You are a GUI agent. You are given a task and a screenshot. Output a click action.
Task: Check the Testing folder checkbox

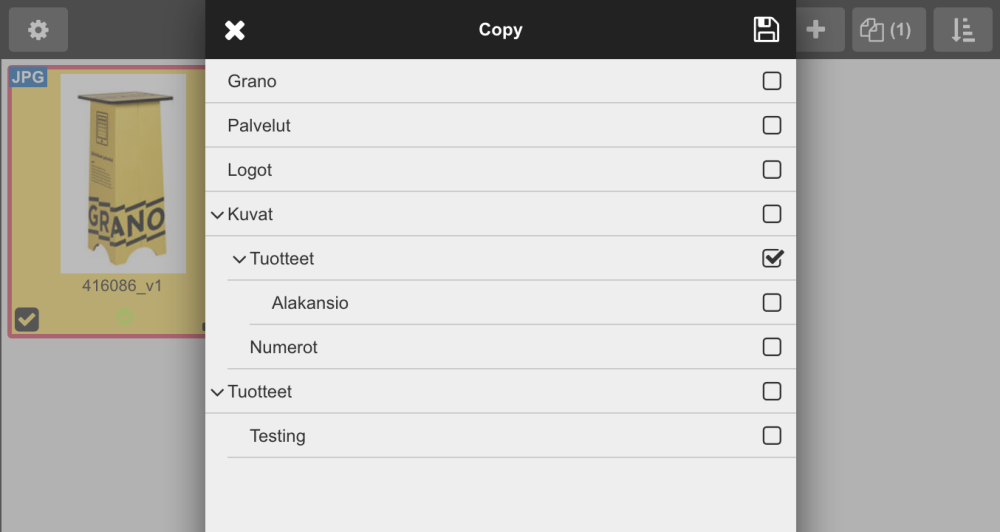(x=772, y=435)
